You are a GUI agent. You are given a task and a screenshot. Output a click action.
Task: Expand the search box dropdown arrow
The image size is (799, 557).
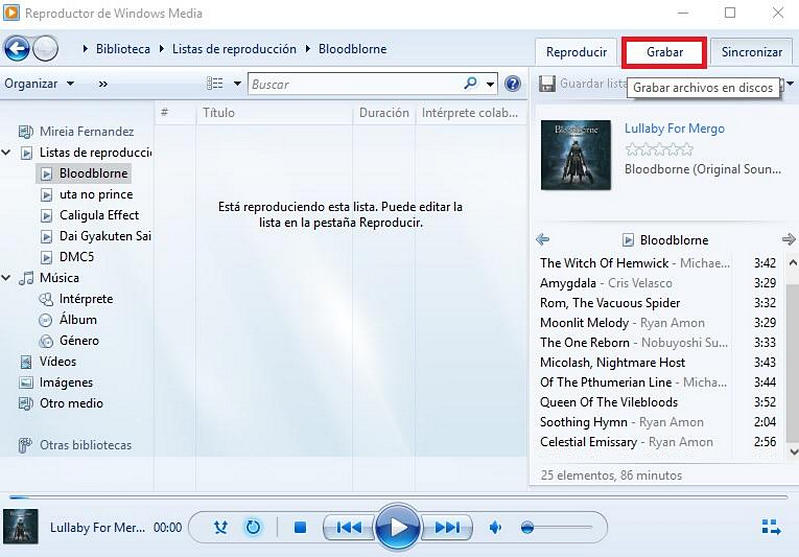click(x=490, y=84)
